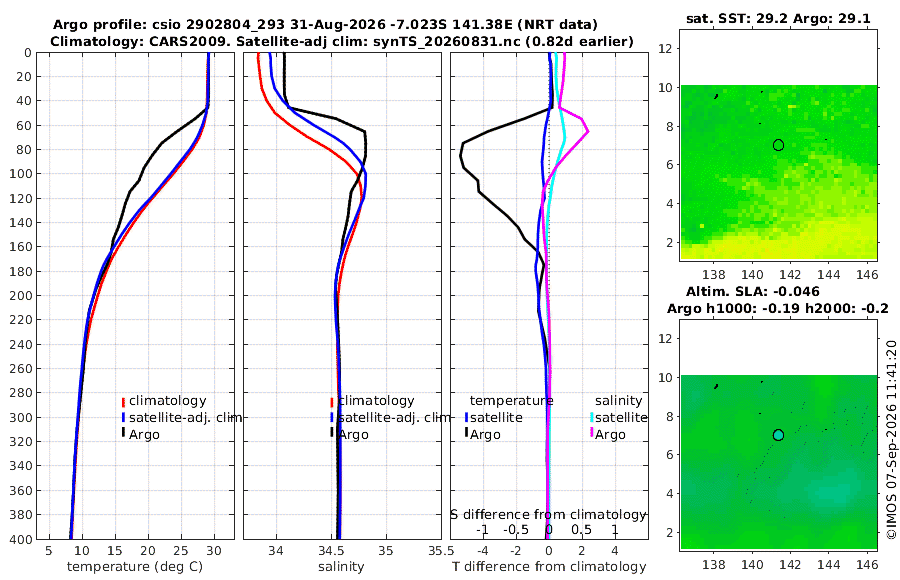Click the 'salinity' x-axis label
Image resolution: width=900 pixels, height=580 pixels.
[341, 567]
